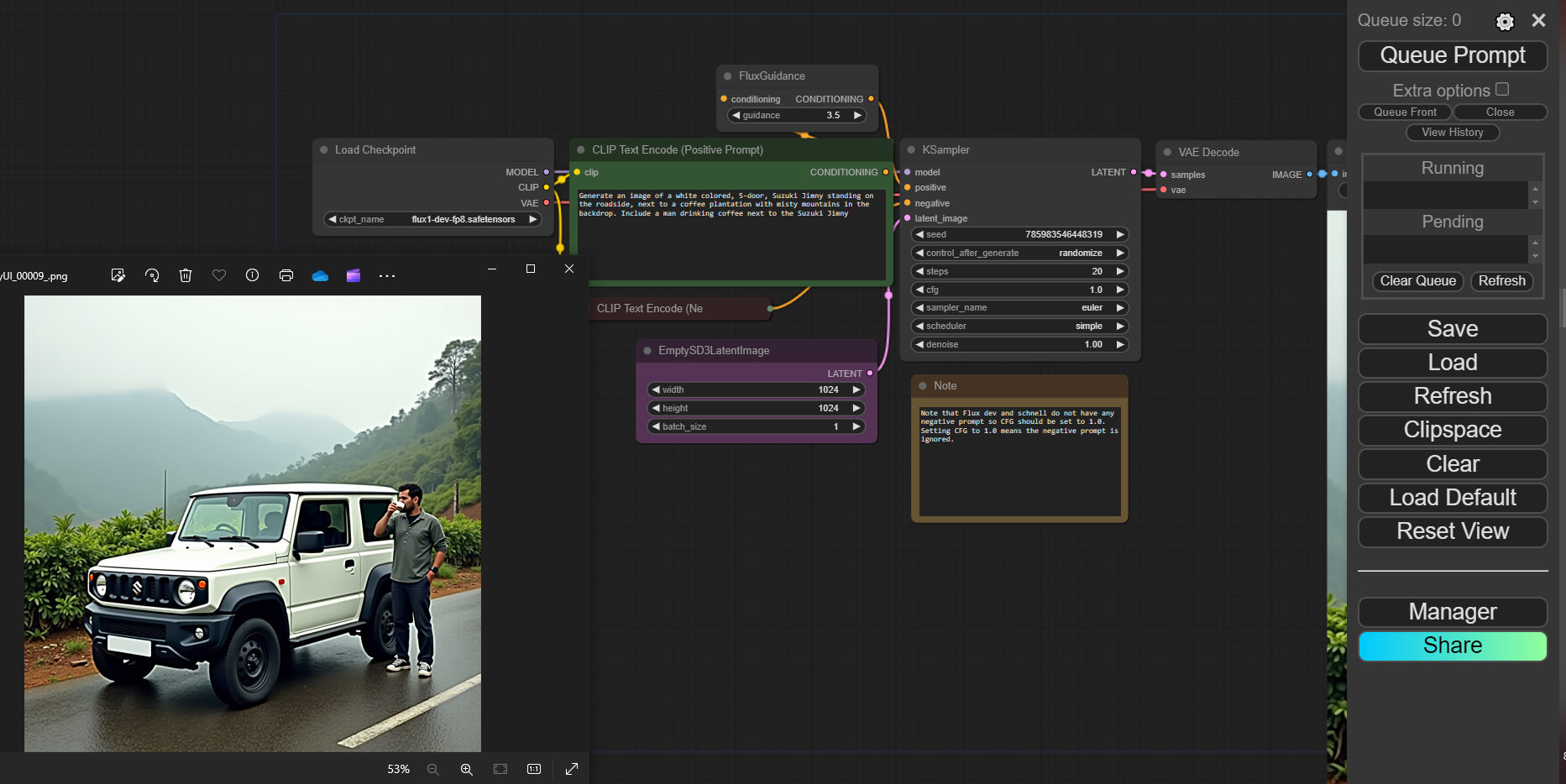Show actual size with the 1:1 icon

click(x=534, y=769)
